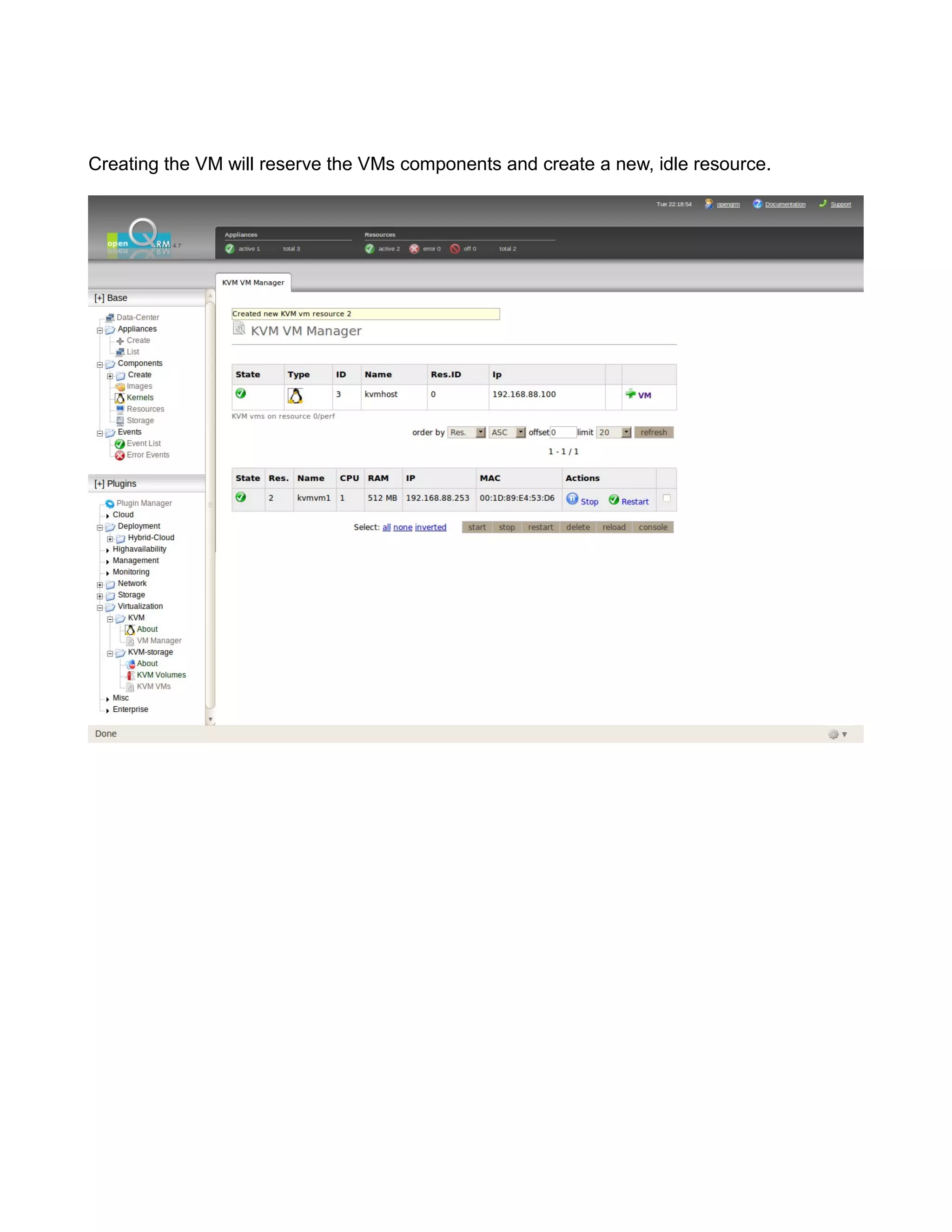
Task: Click the inverted selection link
Action: tap(430, 528)
